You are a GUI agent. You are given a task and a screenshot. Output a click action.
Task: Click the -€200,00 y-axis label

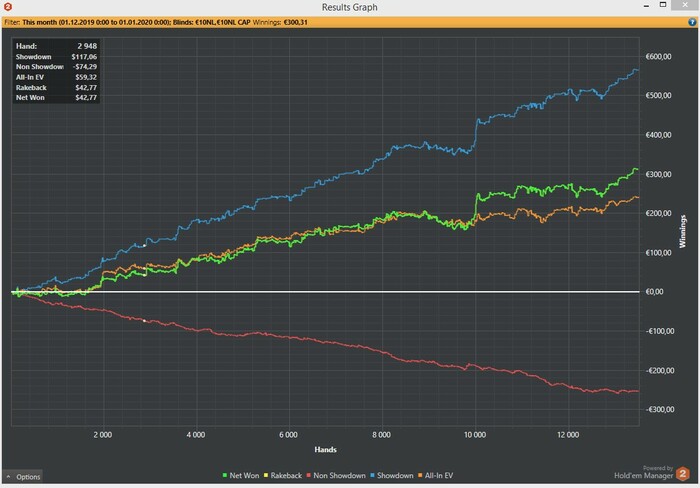click(x=660, y=371)
